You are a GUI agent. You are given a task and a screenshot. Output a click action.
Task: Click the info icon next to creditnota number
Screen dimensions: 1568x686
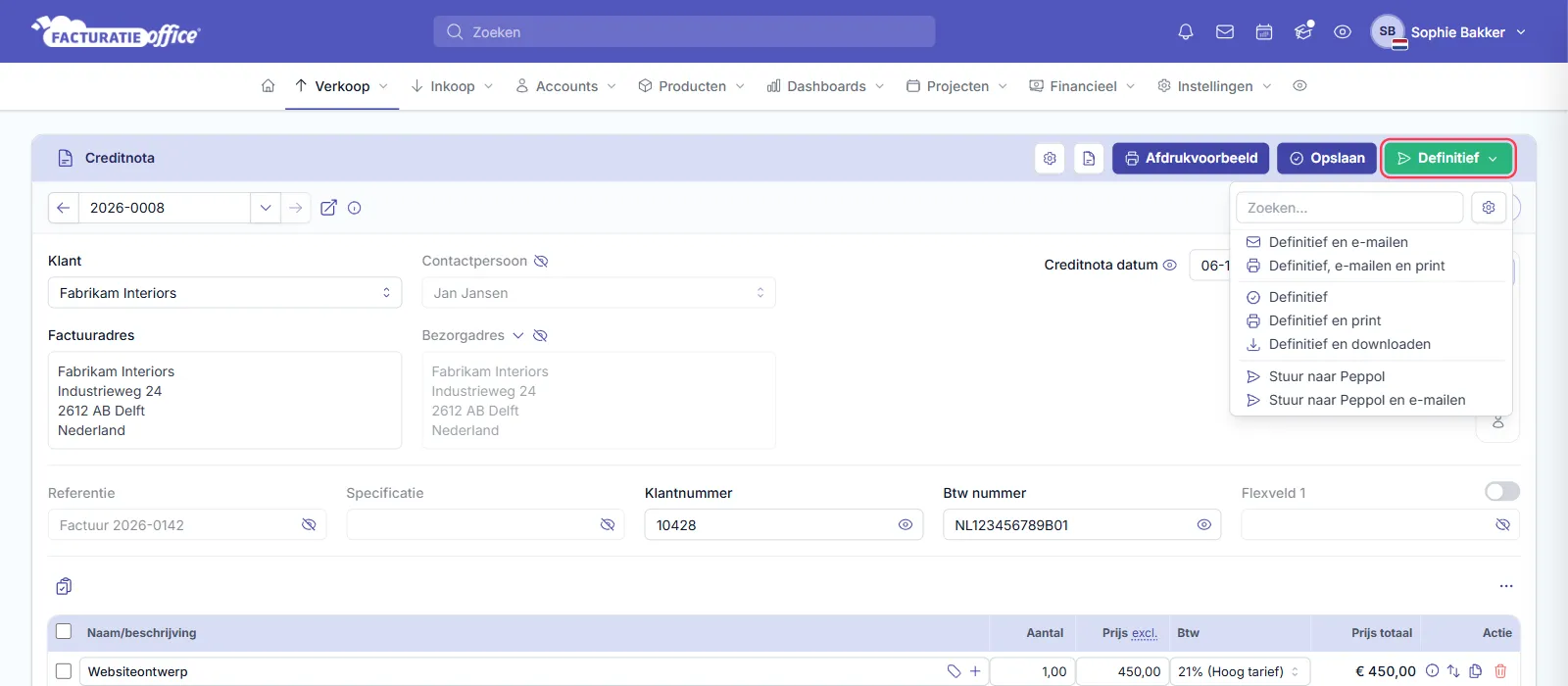(x=355, y=208)
